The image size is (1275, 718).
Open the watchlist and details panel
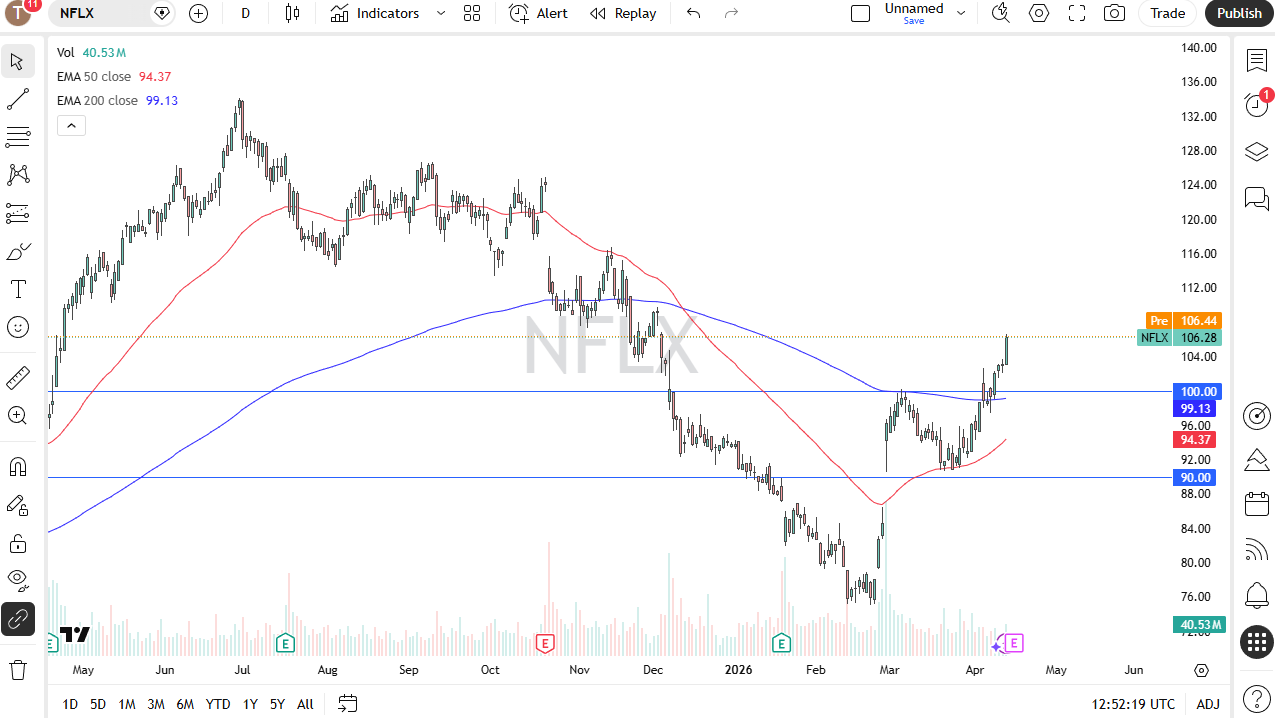click(x=1257, y=60)
